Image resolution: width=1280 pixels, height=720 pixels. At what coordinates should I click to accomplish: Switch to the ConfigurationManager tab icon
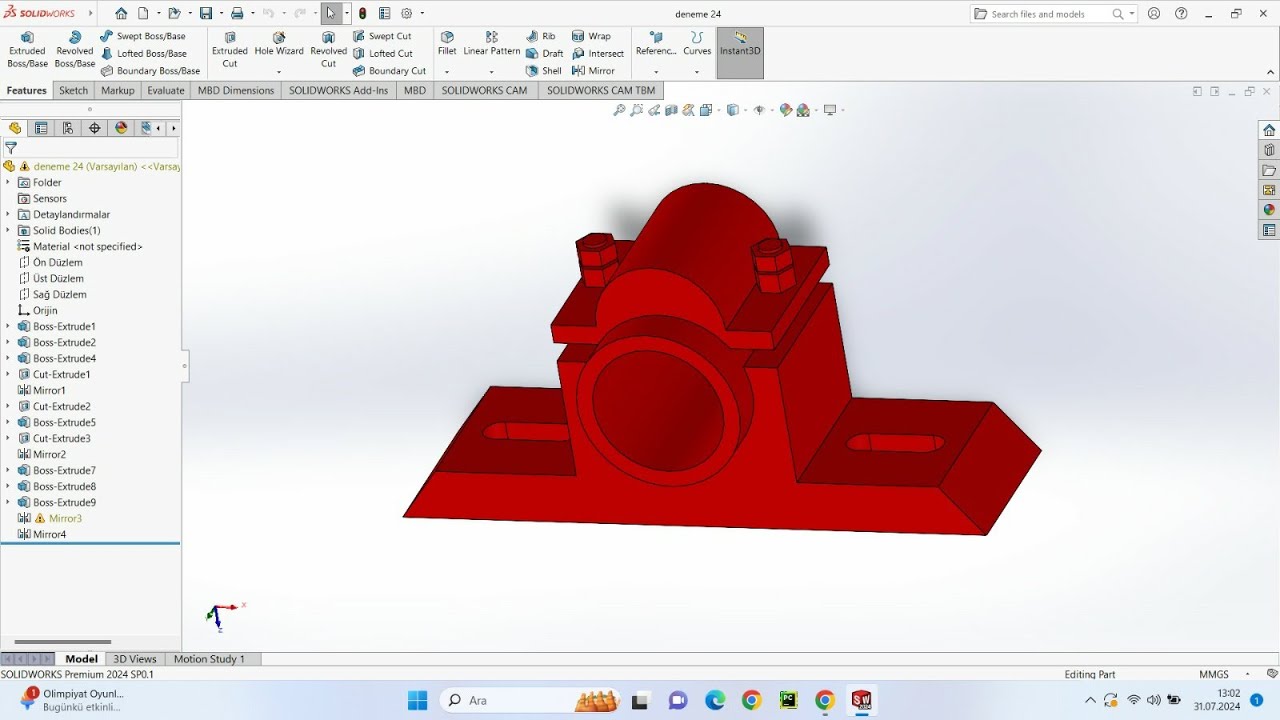click(68, 128)
